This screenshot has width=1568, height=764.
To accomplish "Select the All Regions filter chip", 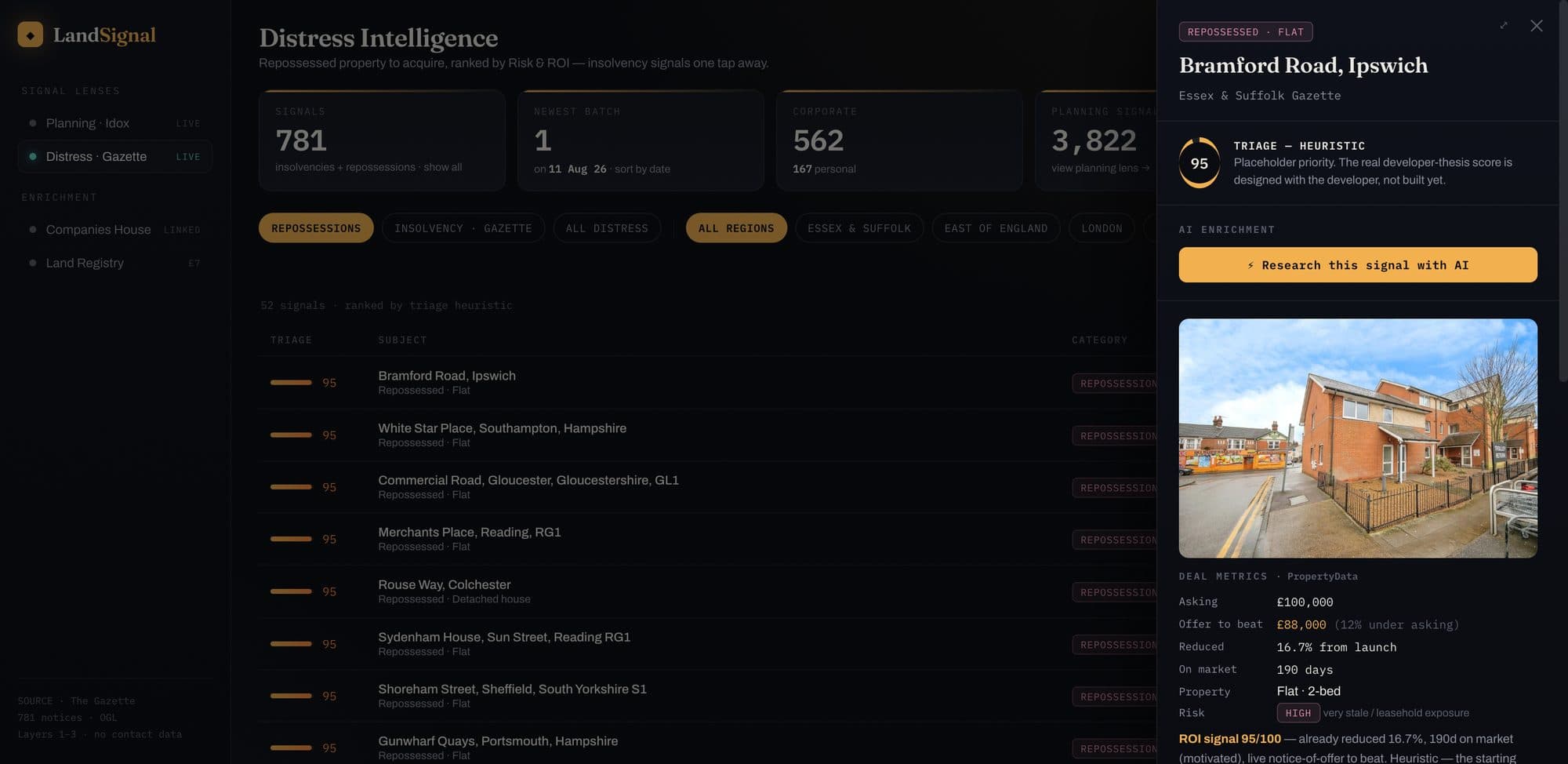I will (x=736, y=227).
